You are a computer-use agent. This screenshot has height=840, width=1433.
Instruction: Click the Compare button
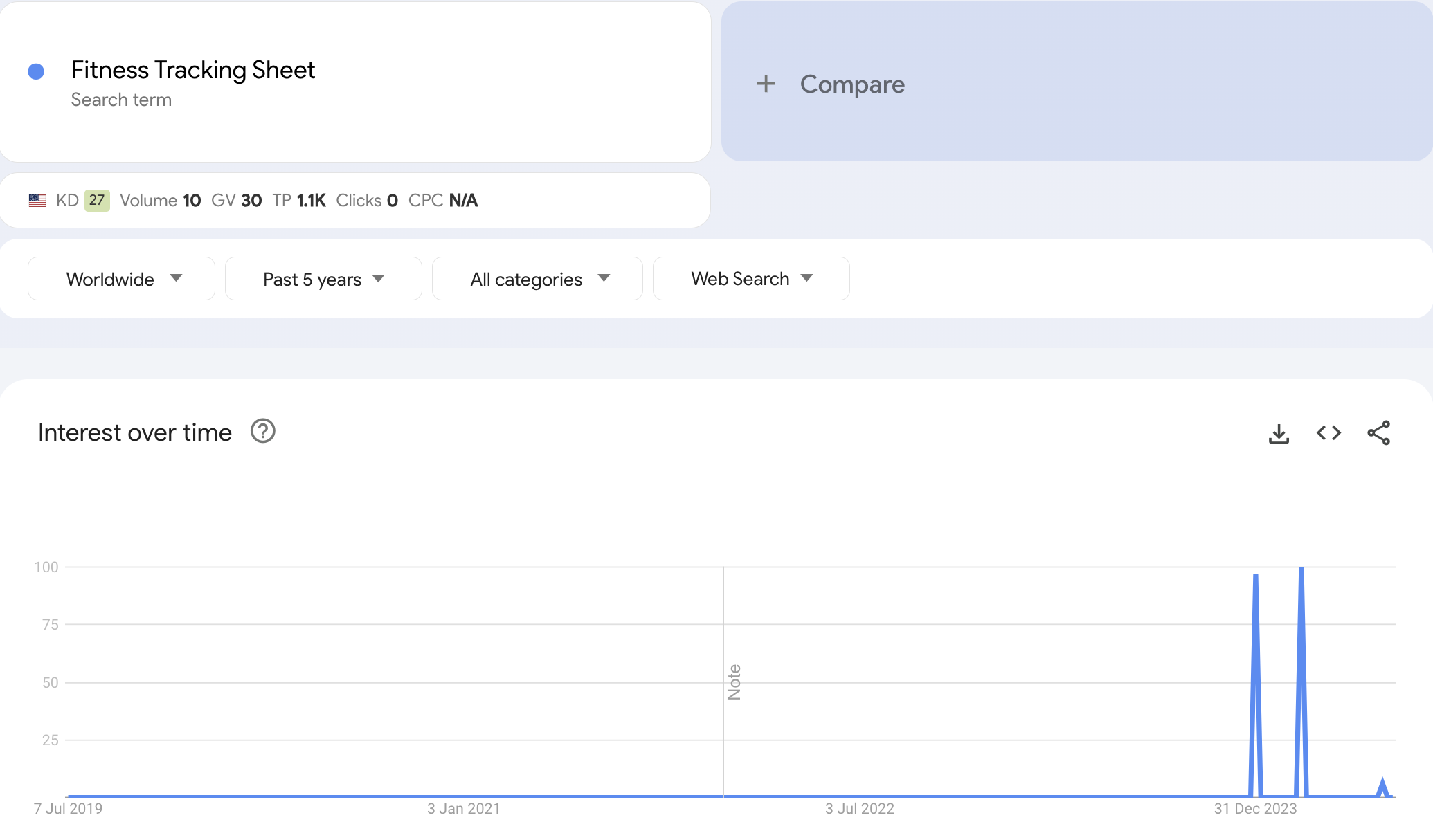click(851, 84)
